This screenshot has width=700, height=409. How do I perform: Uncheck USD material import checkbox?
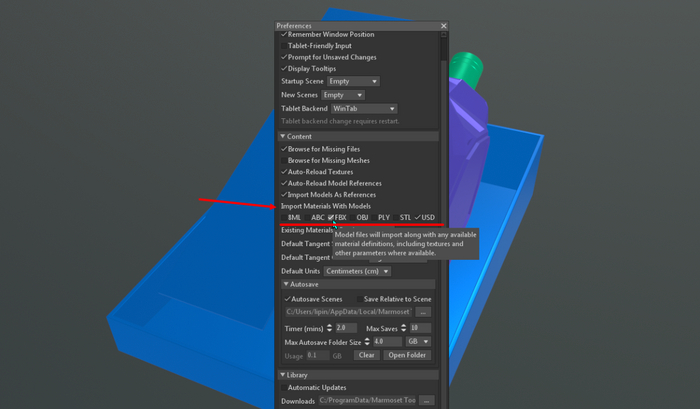[417, 217]
